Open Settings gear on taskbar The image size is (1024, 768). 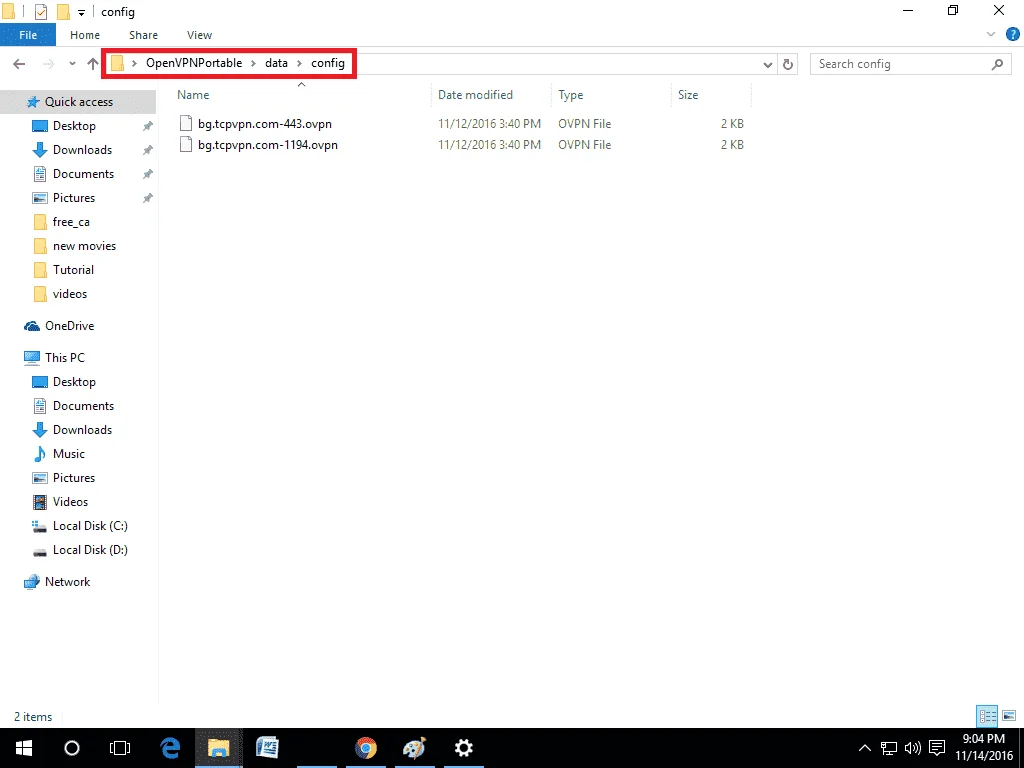point(464,748)
